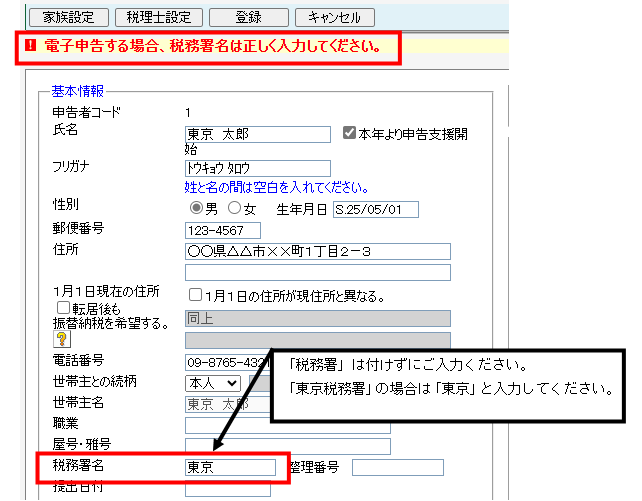Image resolution: width=642 pixels, height=501 pixels.
Task: Click the 申告者コード value 1
Action: pyautogui.click(x=188, y=113)
